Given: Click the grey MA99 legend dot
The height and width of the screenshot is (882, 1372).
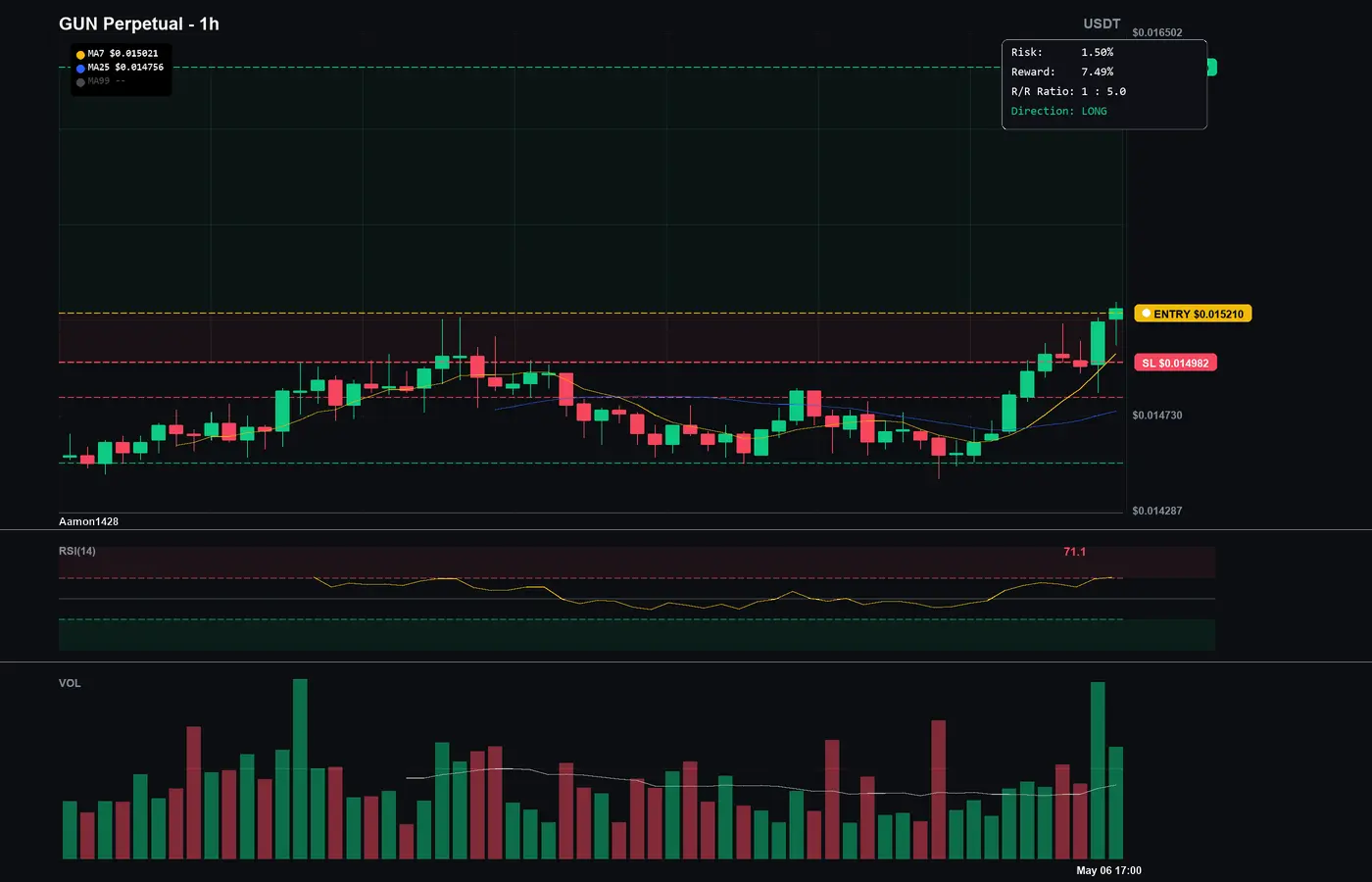Looking at the screenshot, I should 80,82.
